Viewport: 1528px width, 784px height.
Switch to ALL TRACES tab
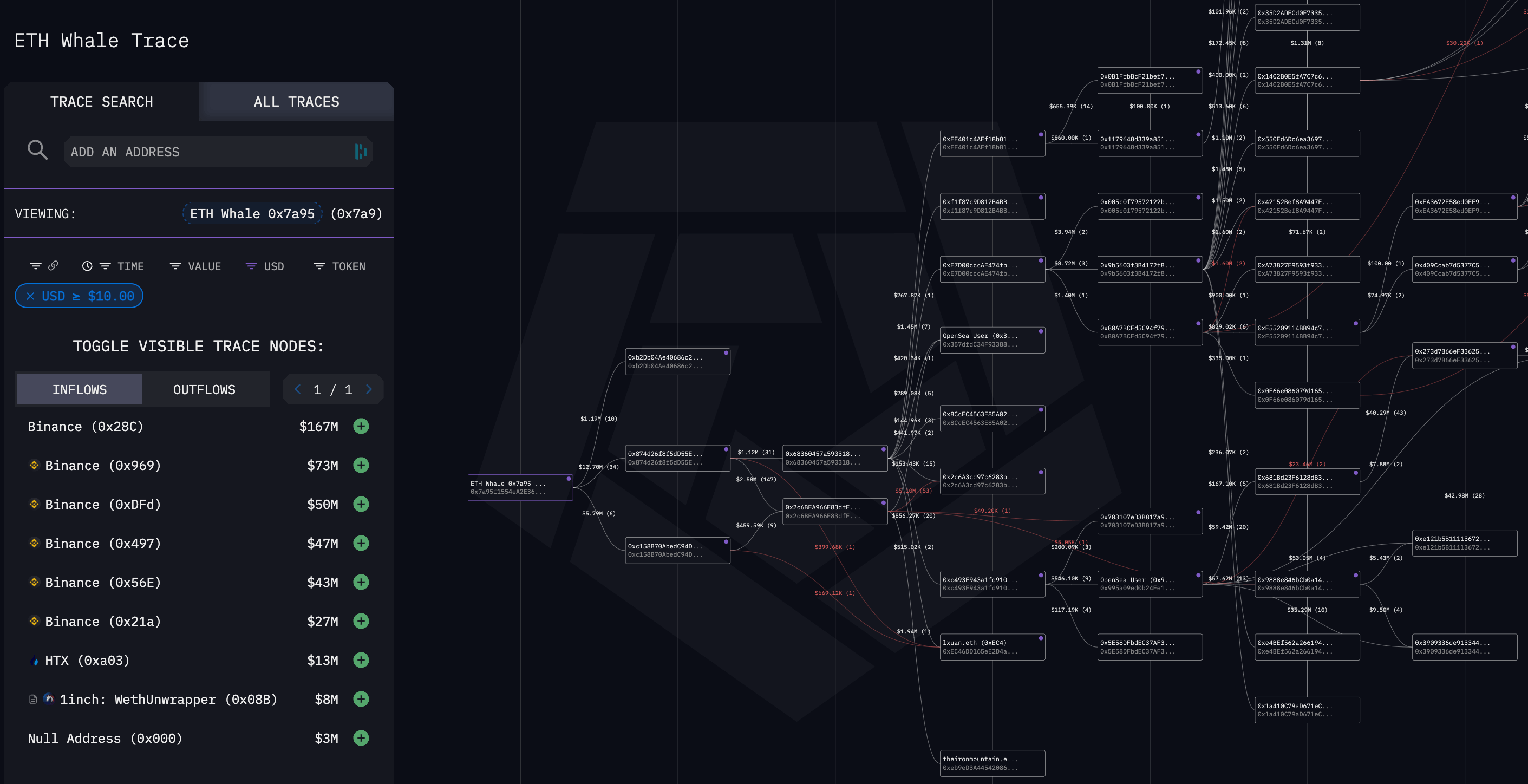[x=296, y=101]
